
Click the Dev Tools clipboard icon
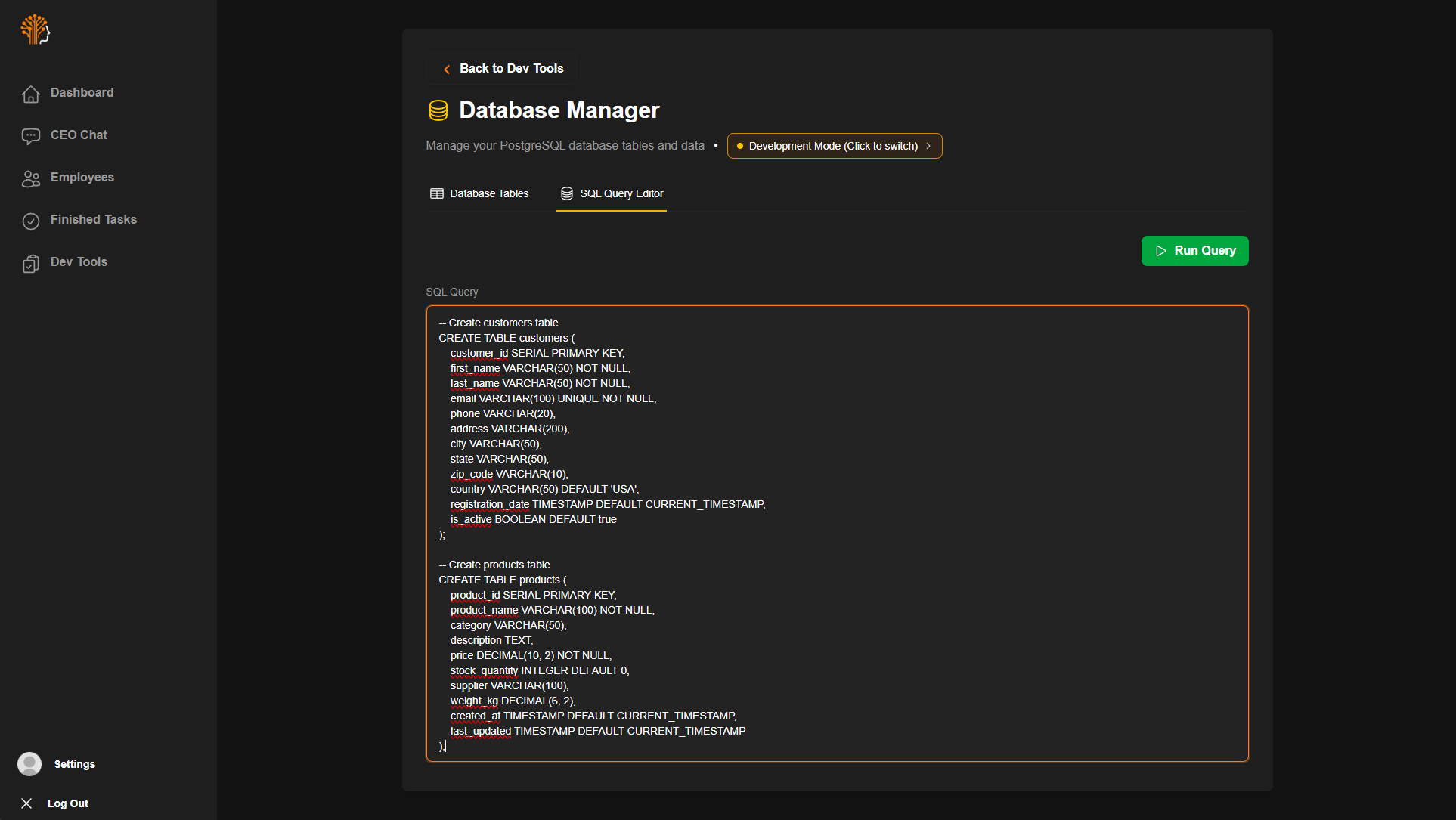31,263
